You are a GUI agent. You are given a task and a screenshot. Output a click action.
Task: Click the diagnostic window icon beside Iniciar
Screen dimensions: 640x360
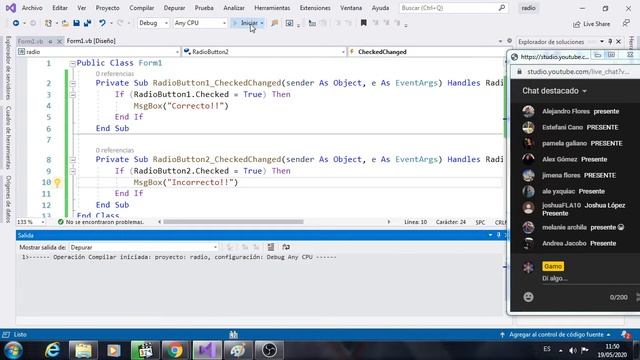point(289,23)
